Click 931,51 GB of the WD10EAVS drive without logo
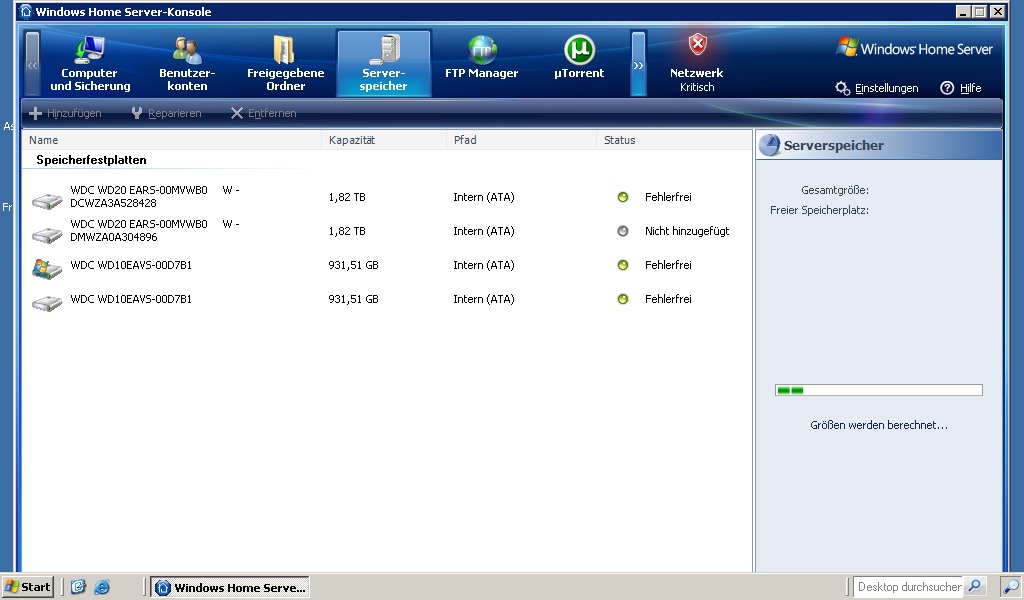 (x=353, y=299)
